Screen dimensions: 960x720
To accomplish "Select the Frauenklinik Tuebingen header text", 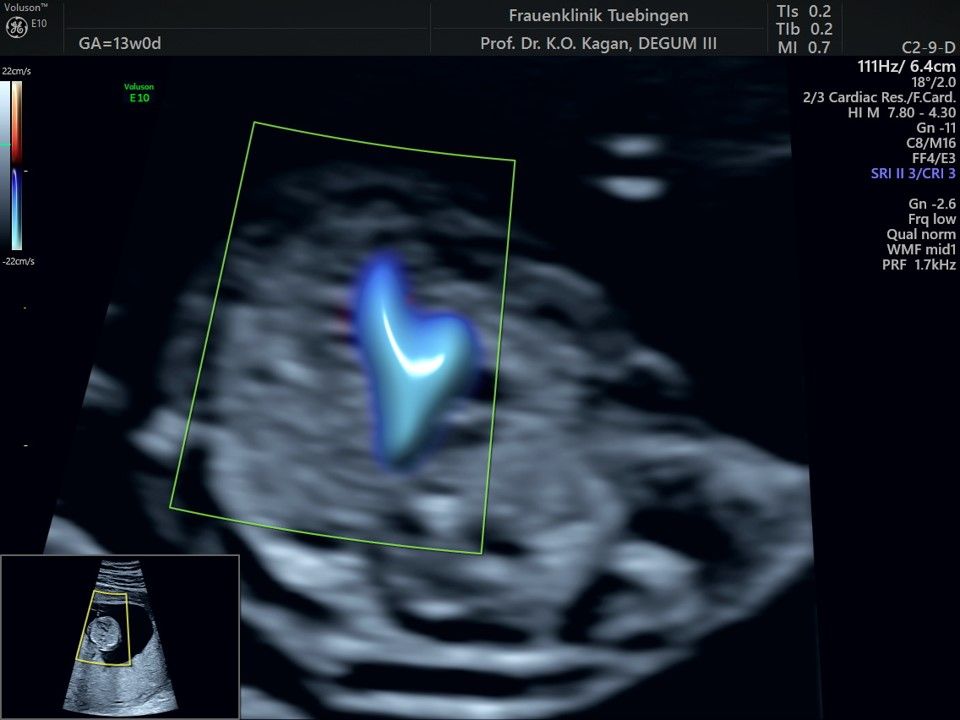I will click(598, 16).
